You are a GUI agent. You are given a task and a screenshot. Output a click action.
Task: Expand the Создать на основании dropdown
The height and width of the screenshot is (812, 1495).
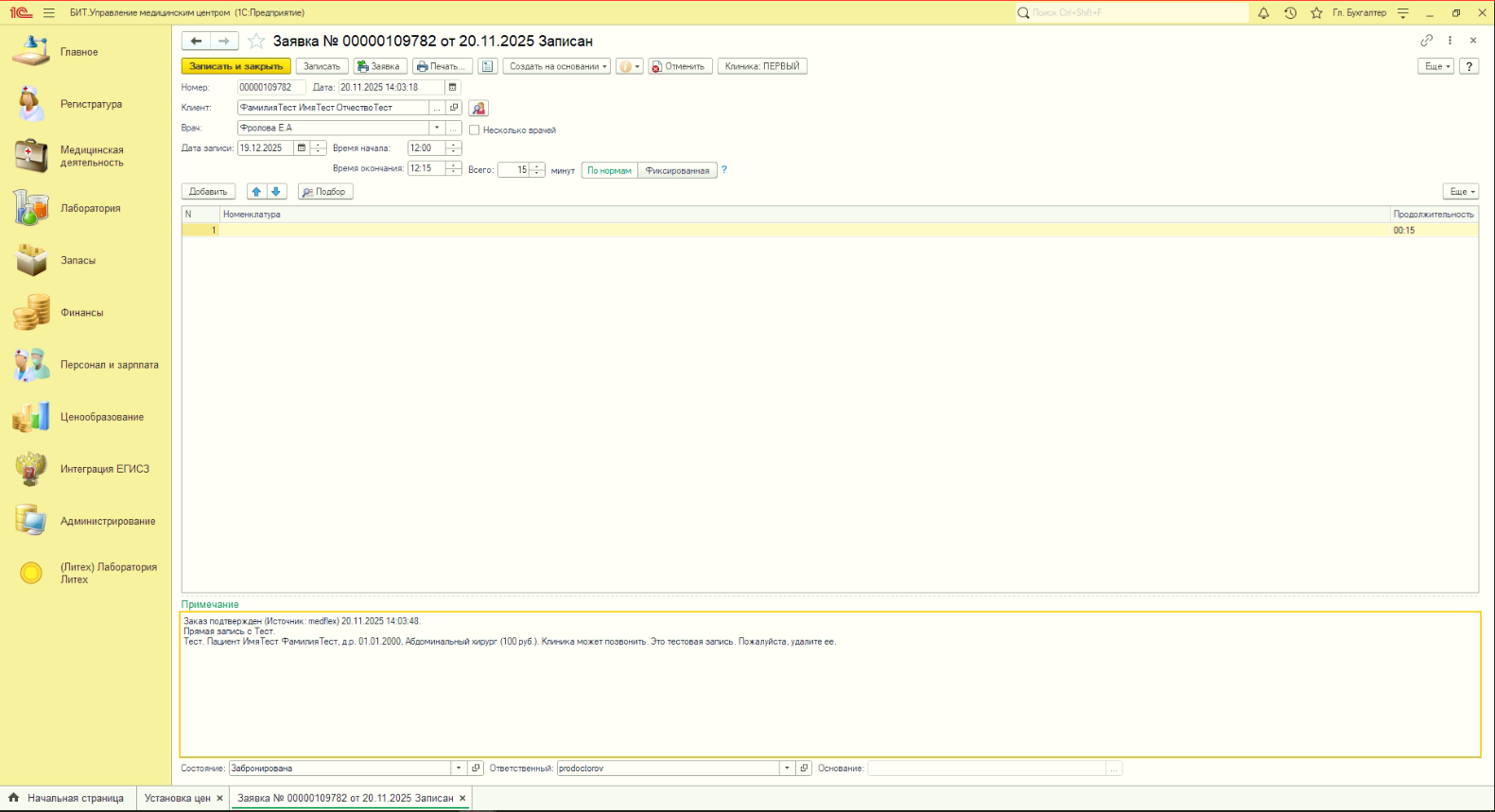click(558, 66)
